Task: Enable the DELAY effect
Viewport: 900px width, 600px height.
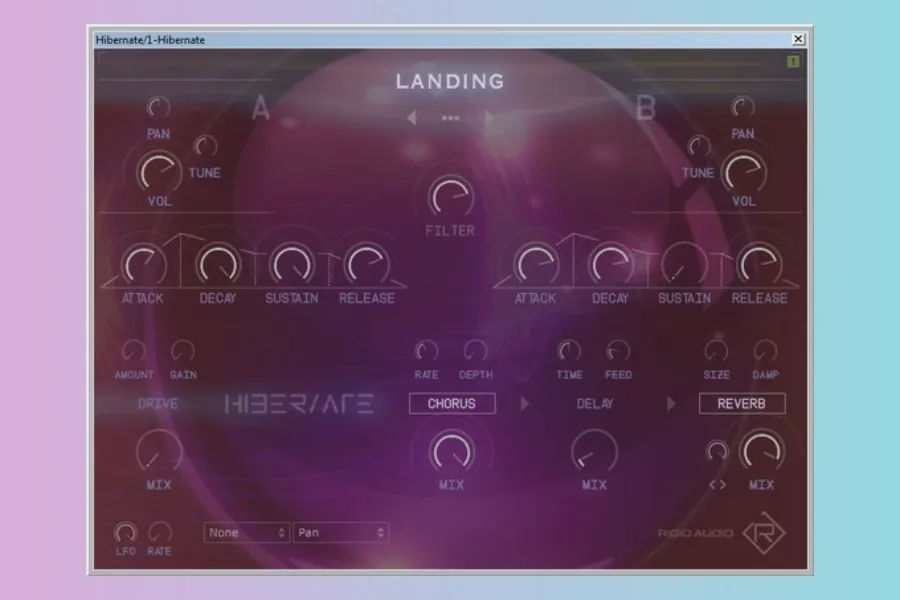Action: tap(595, 404)
